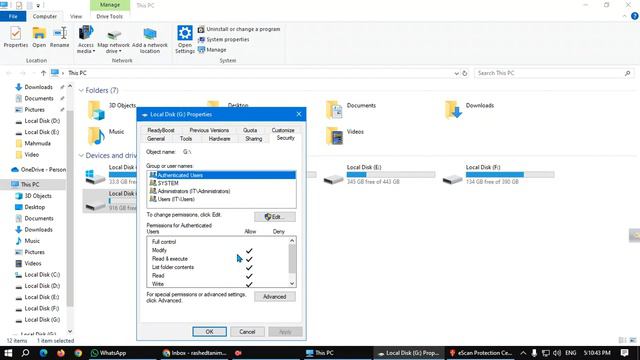Open the Access media dropdown
The height and width of the screenshot is (360, 640).
86,39
